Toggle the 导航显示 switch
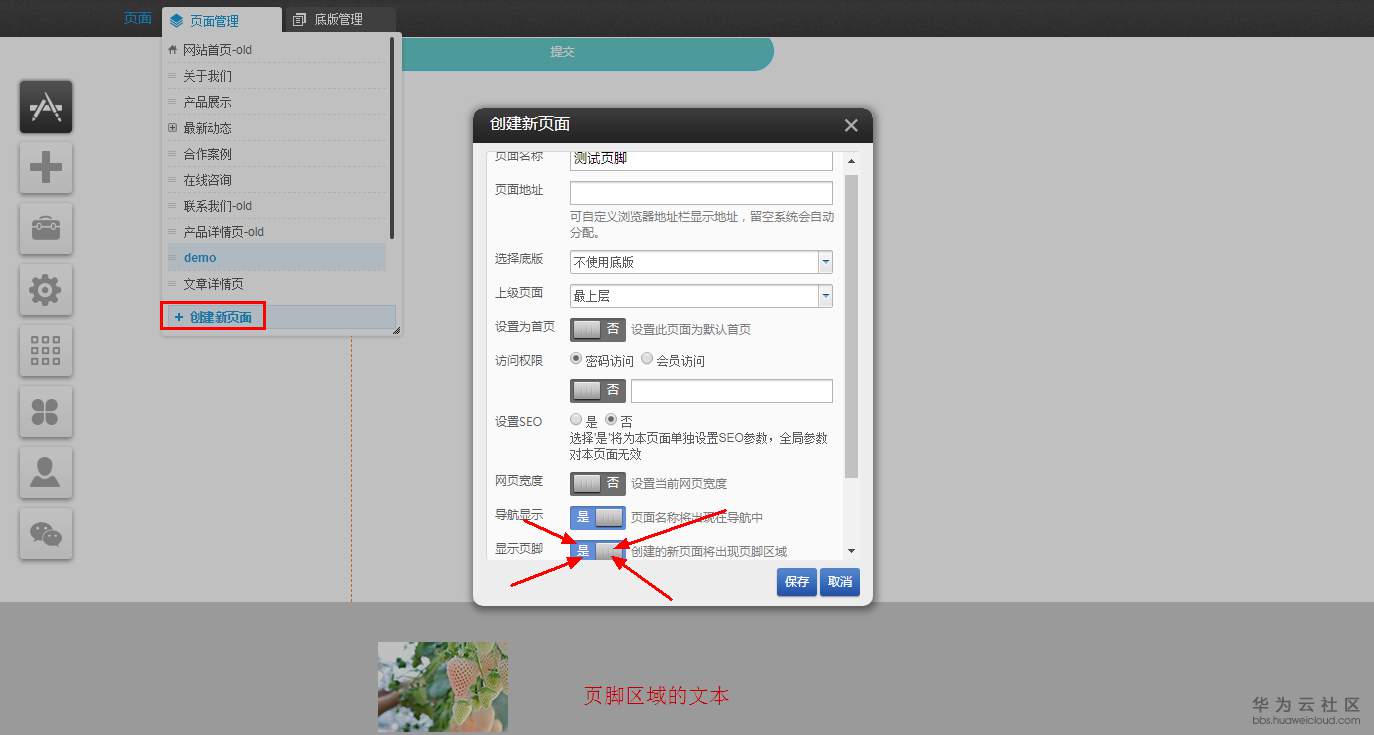 [598, 518]
